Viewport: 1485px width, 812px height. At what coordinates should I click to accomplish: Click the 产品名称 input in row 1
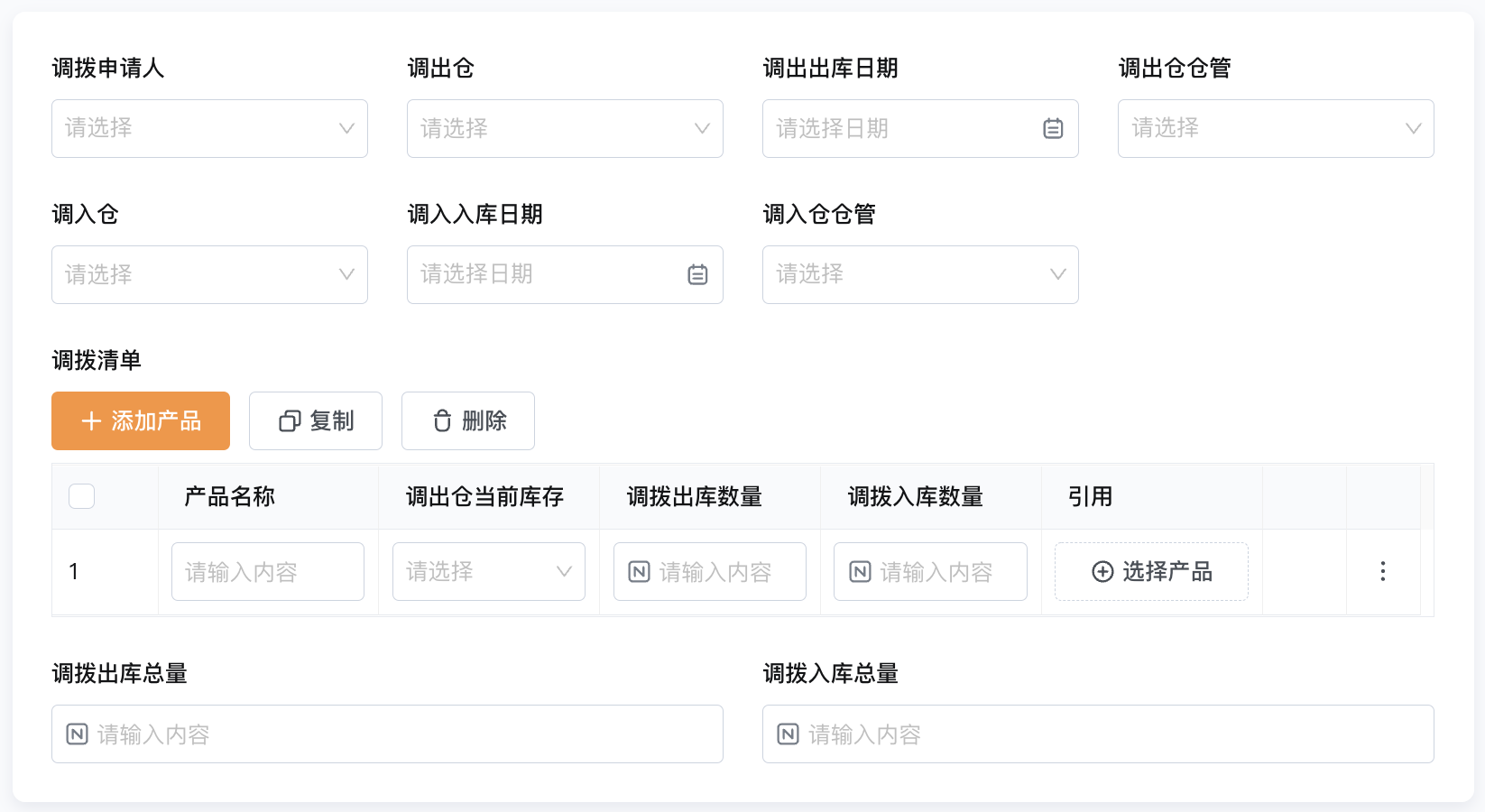268,571
